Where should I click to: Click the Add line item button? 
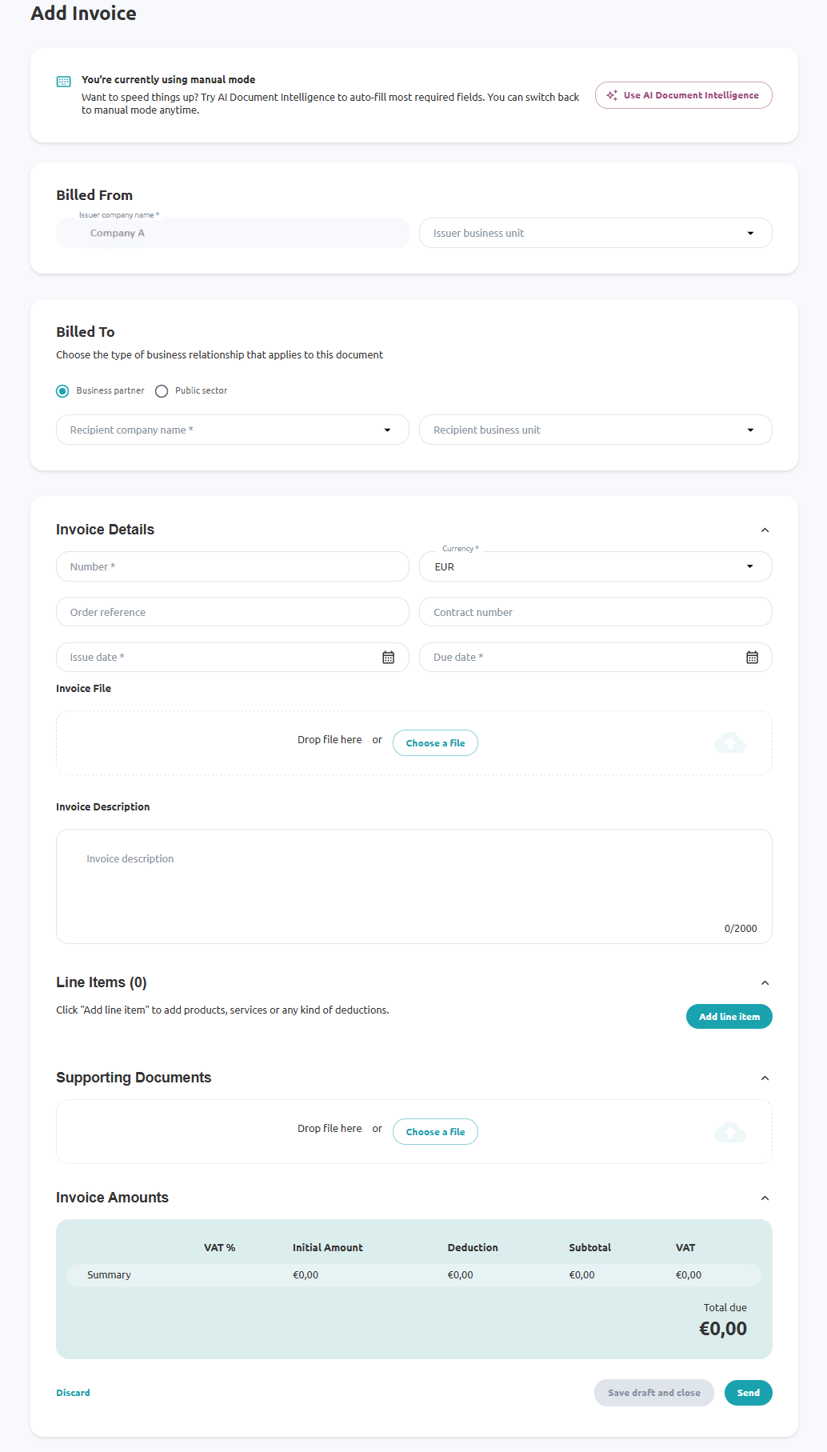[x=729, y=1016]
